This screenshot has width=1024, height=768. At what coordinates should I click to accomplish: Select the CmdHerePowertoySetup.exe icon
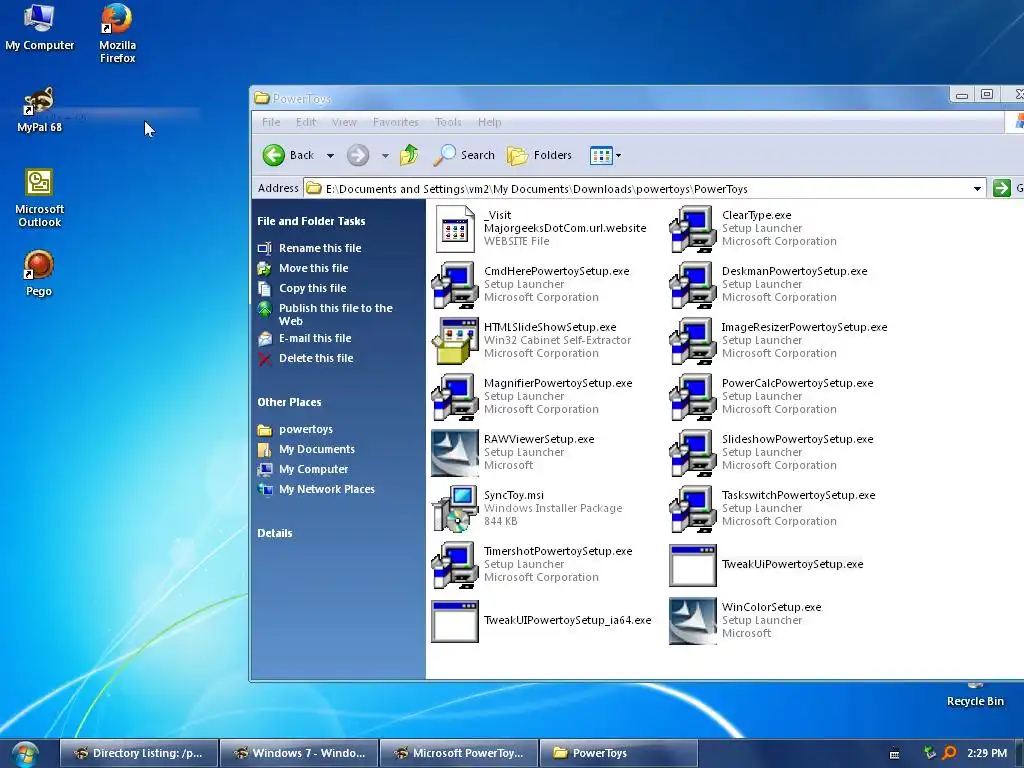(x=455, y=285)
